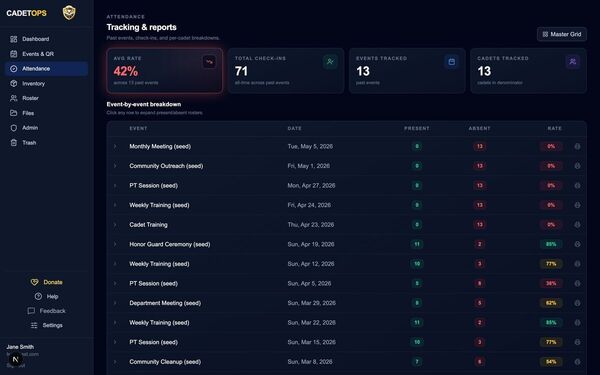The width and height of the screenshot is (600, 375).
Task: Click the Absent column header
Action: point(479,129)
